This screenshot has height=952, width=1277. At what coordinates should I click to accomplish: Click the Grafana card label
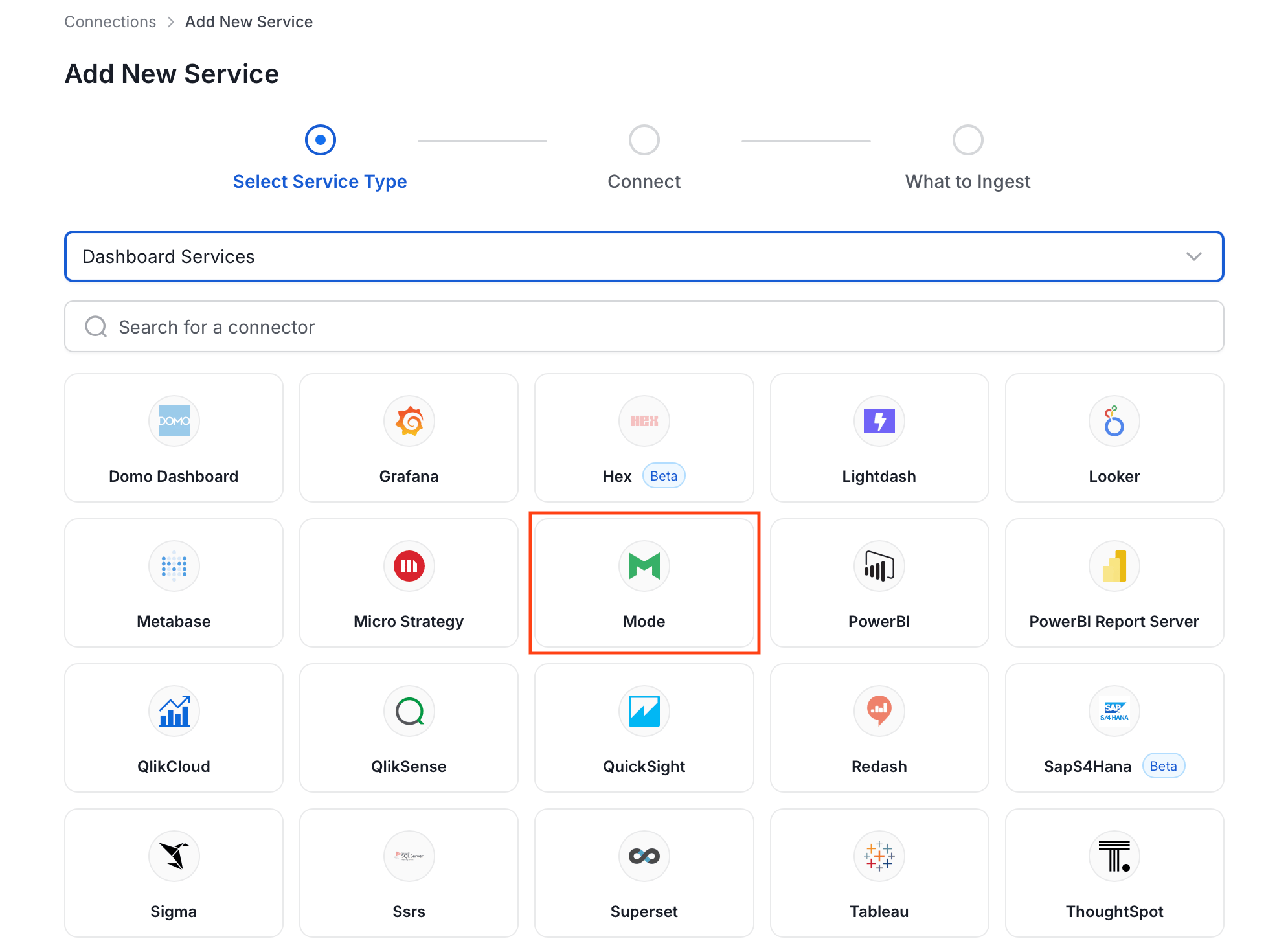click(x=409, y=476)
